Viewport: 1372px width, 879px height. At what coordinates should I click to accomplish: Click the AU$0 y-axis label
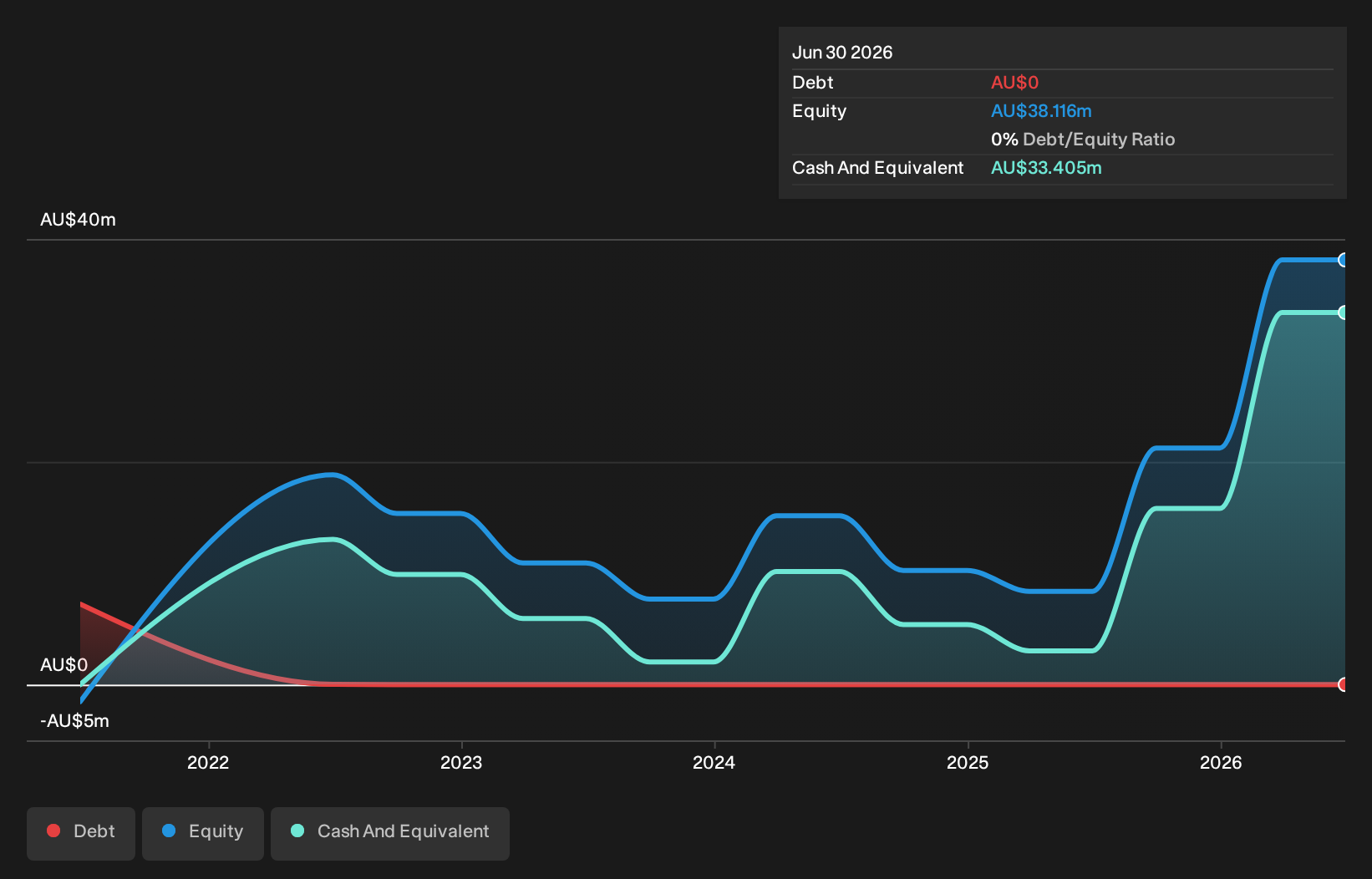(x=64, y=665)
